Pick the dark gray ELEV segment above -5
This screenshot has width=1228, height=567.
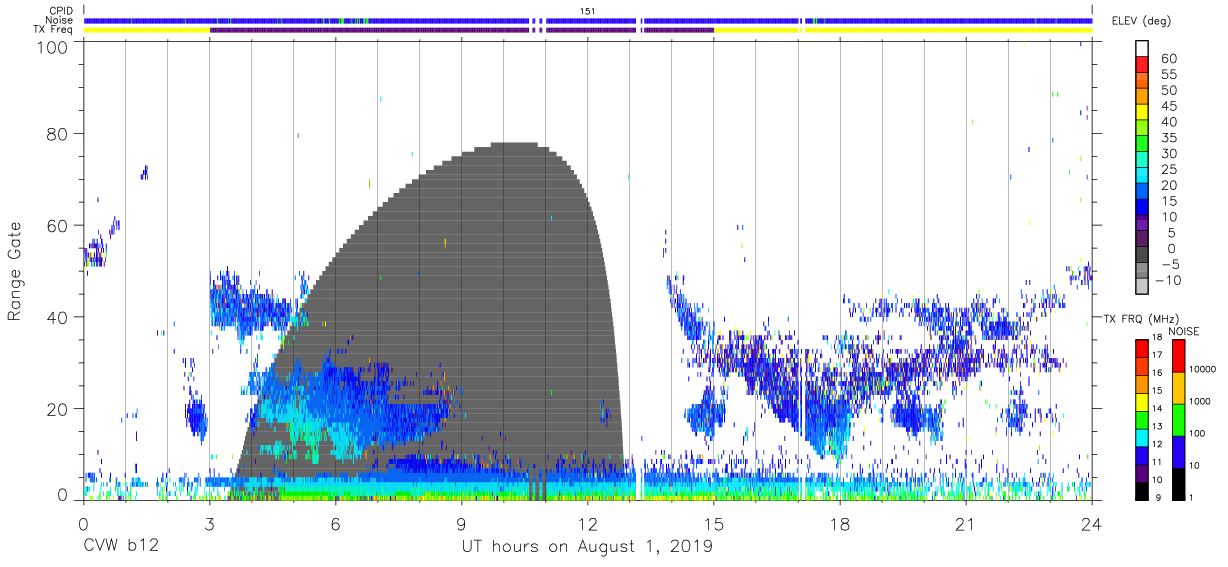coord(1144,255)
